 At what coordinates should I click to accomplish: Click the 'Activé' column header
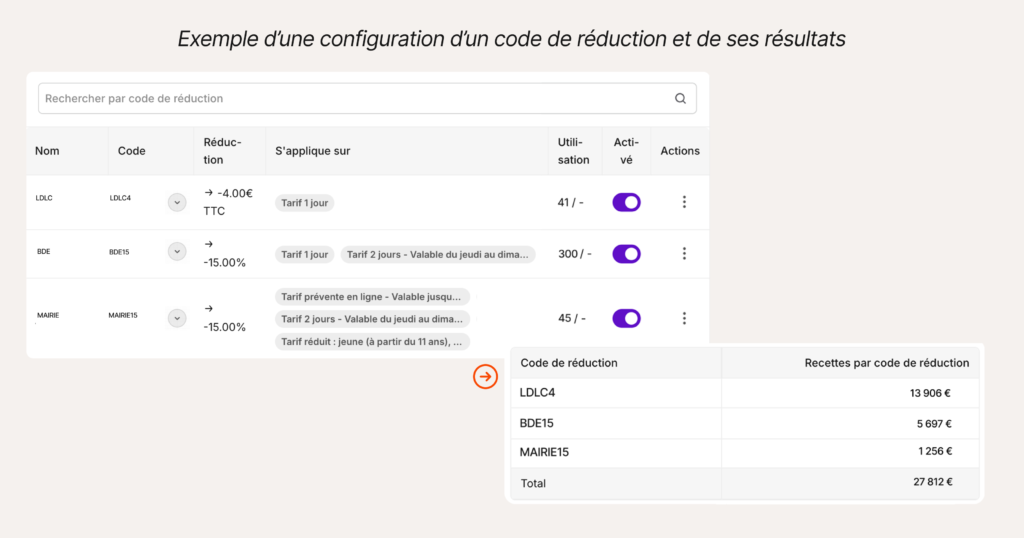pyautogui.click(x=626, y=151)
